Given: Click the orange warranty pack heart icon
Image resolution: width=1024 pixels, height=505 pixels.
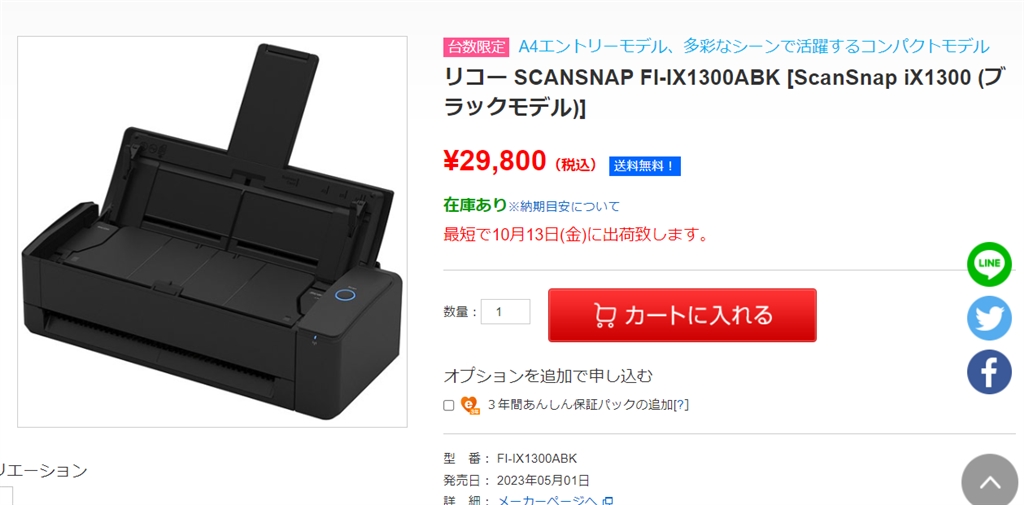Looking at the screenshot, I should tap(470, 405).
